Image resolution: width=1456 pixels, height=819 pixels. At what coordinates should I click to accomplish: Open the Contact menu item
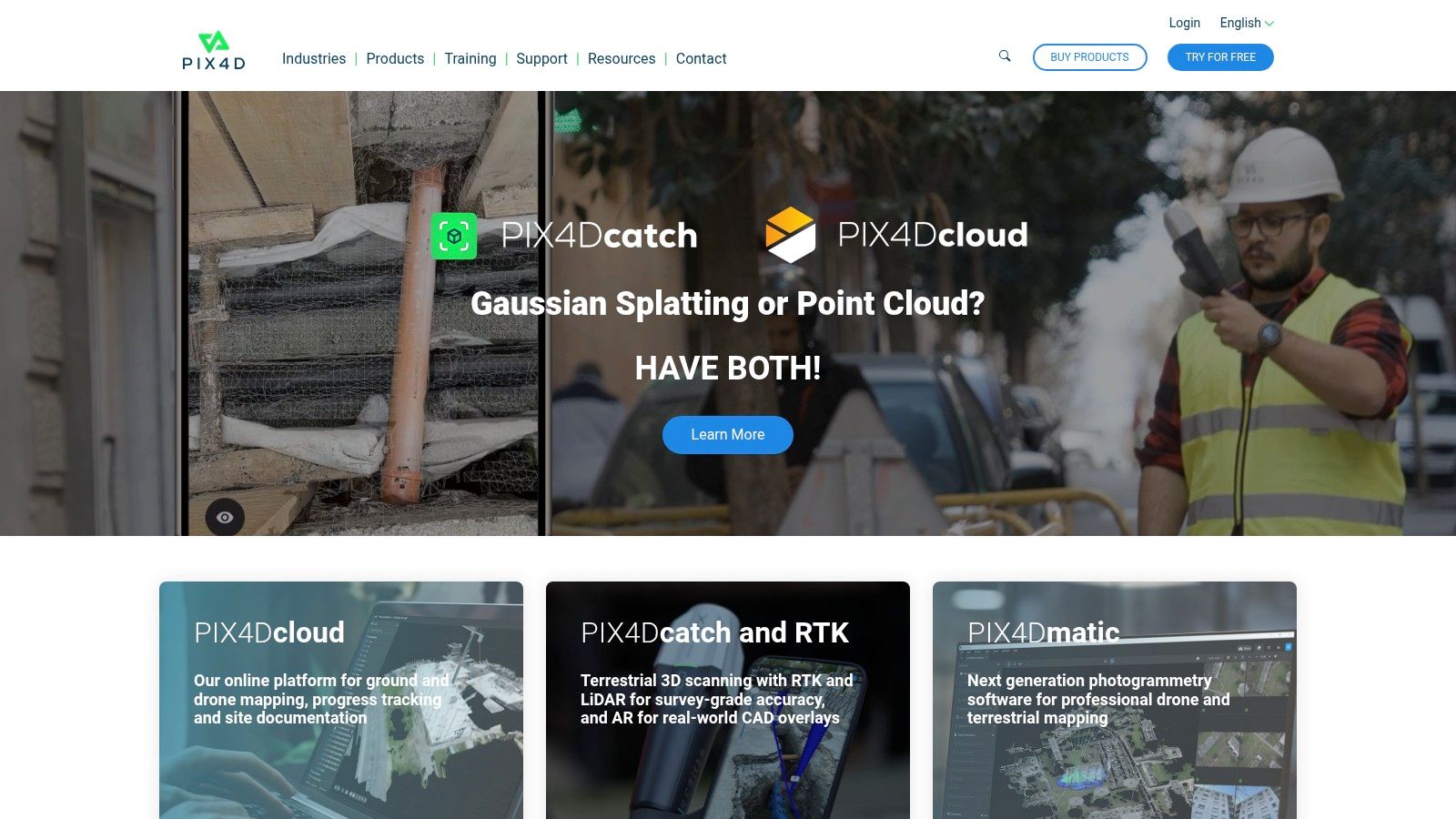(701, 58)
